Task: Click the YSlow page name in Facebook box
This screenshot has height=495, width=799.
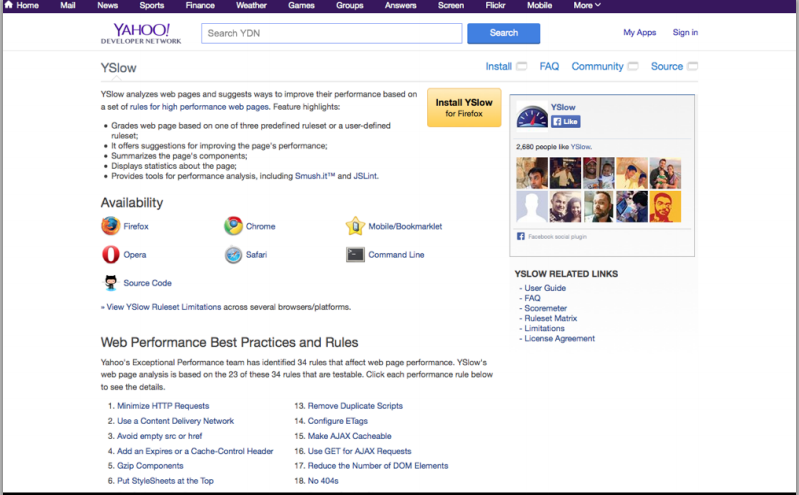Action: (563, 107)
